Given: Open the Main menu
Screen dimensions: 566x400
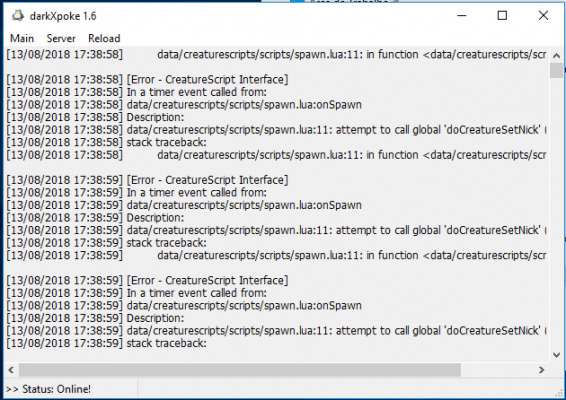Looking at the screenshot, I should (x=22, y=38).
